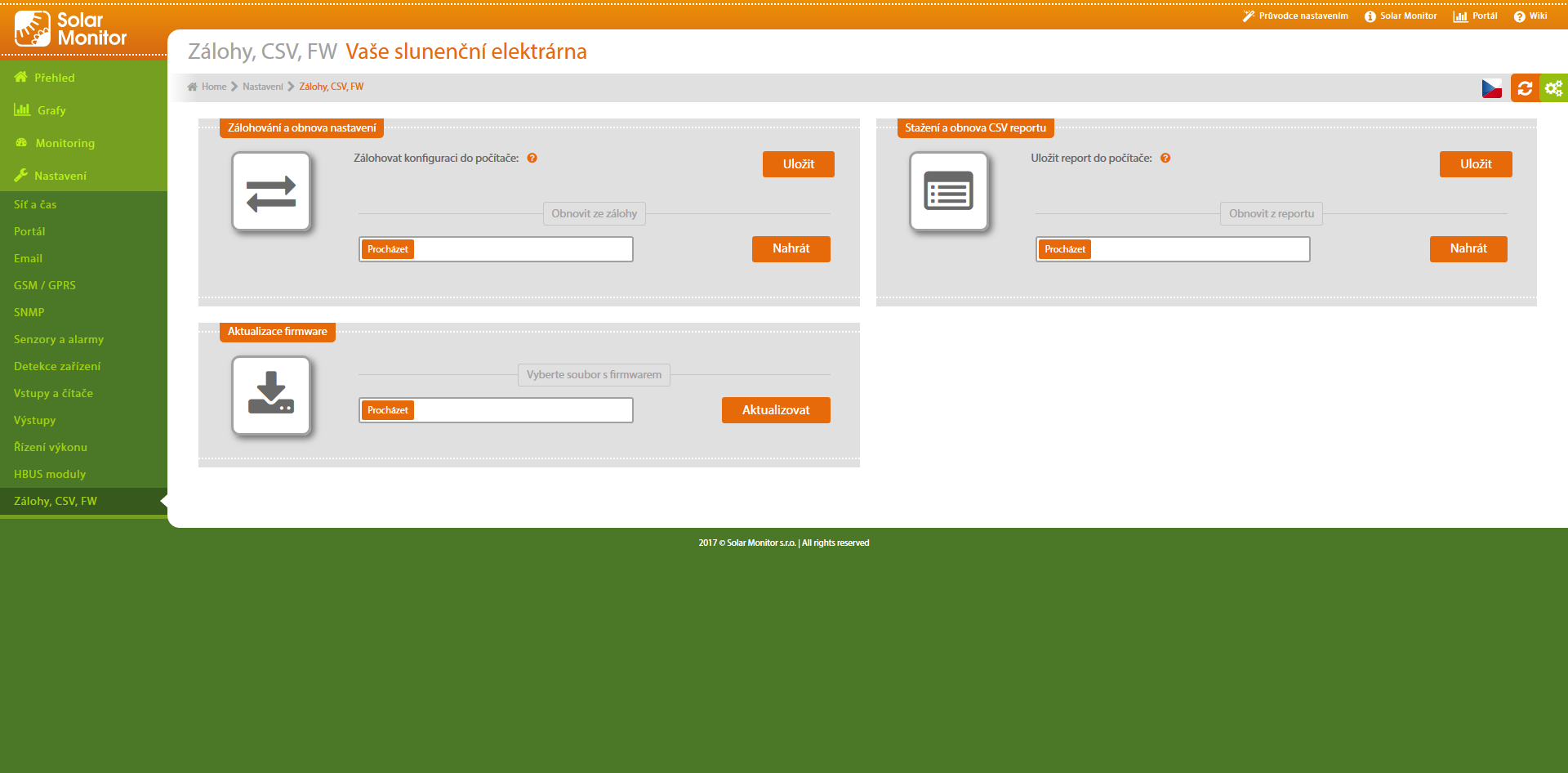Open Přehled in the sidebar

pyautogui.click(x=54, y=78)
